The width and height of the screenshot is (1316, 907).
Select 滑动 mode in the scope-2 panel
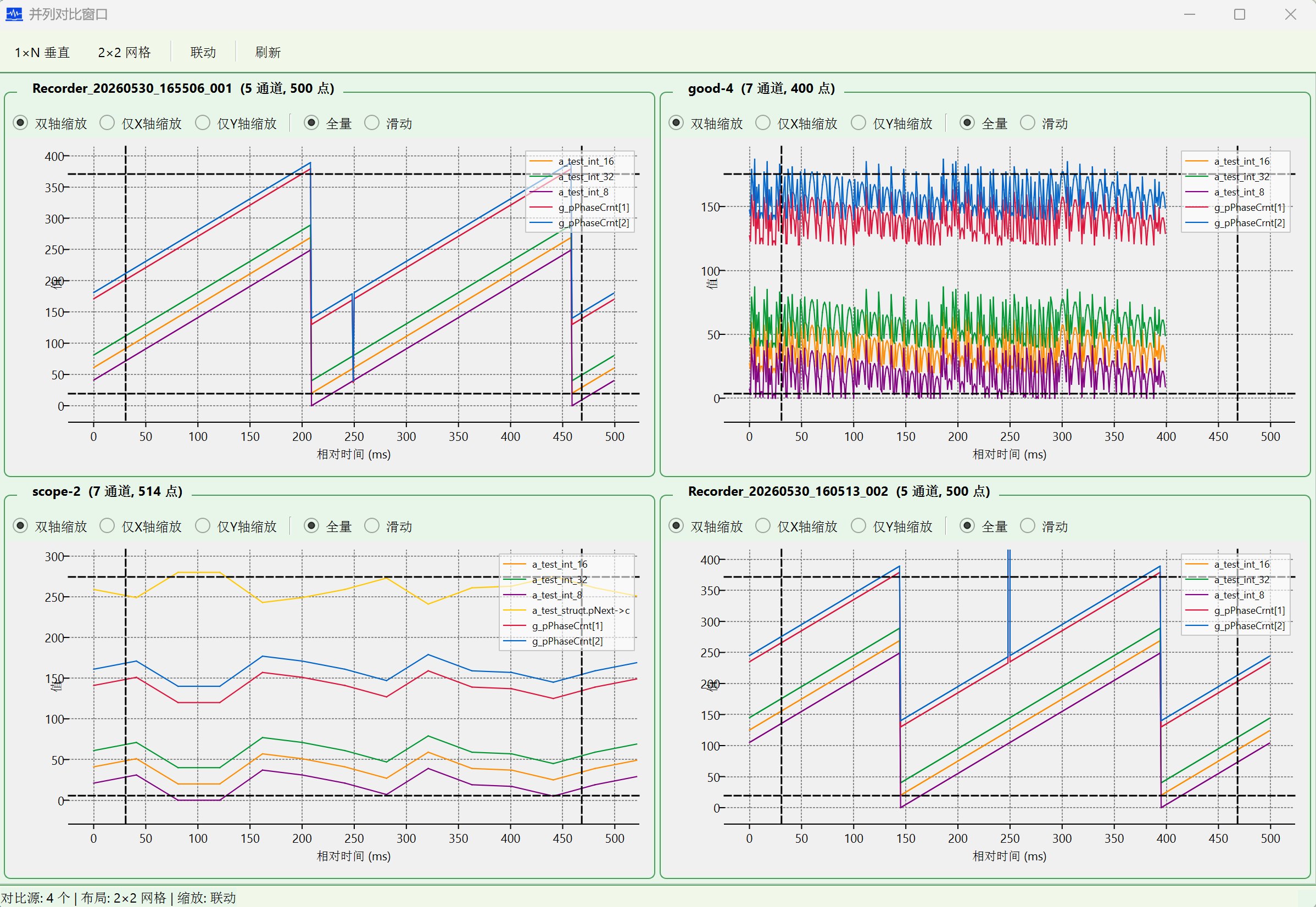pyautogui.click(x=388, y=526)
